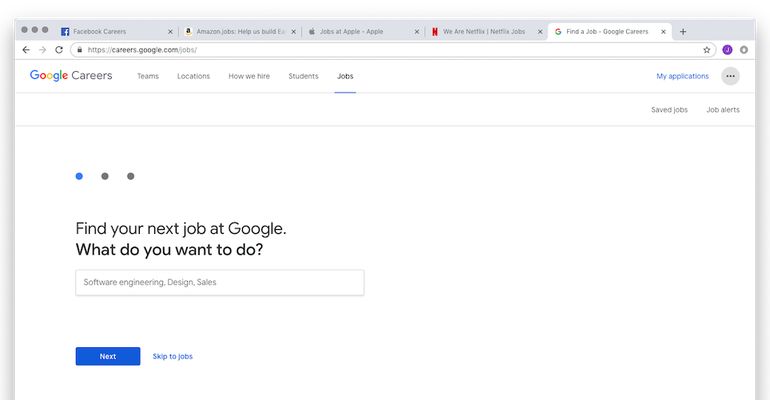Reload the page with refresh icon

[x=59, y=49]
